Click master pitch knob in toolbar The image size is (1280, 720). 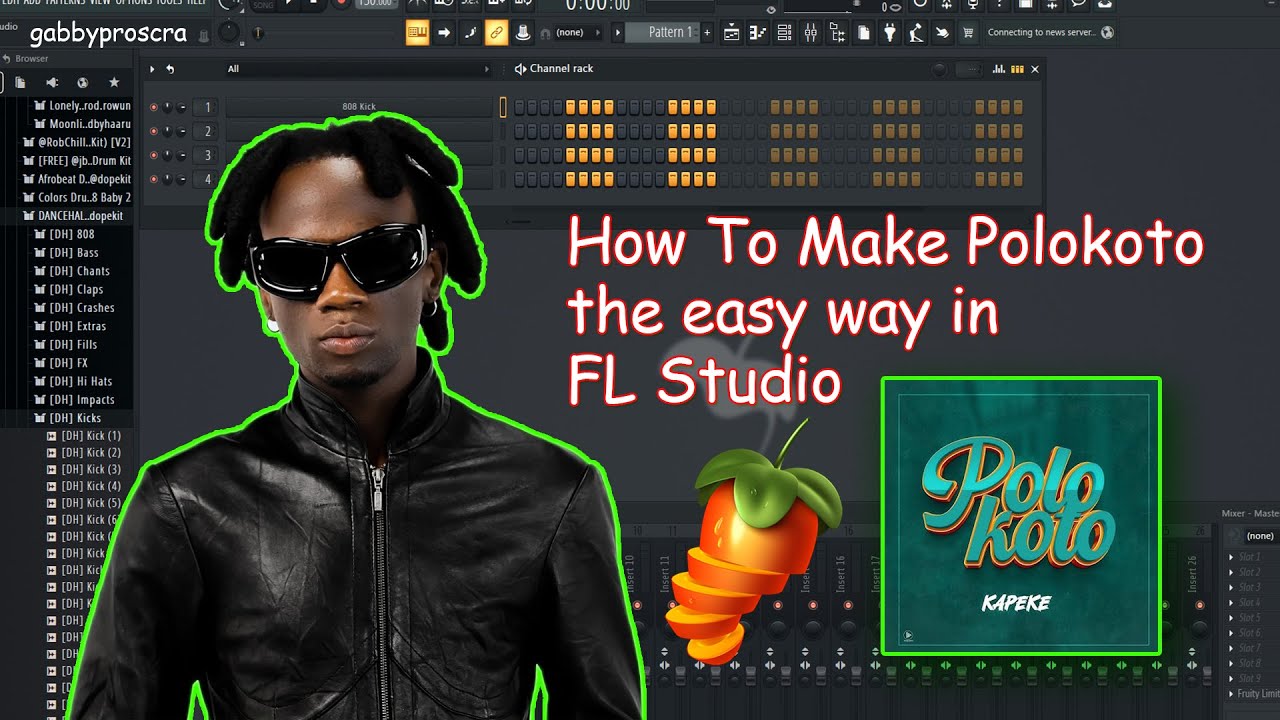pos(229,33)
